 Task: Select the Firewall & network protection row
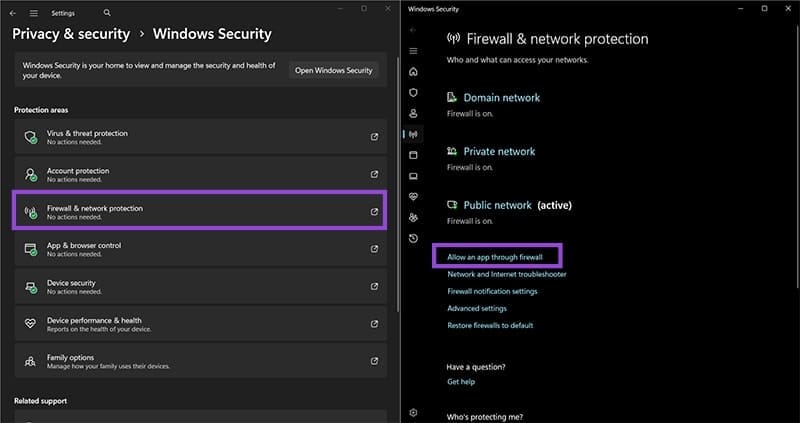201,211
